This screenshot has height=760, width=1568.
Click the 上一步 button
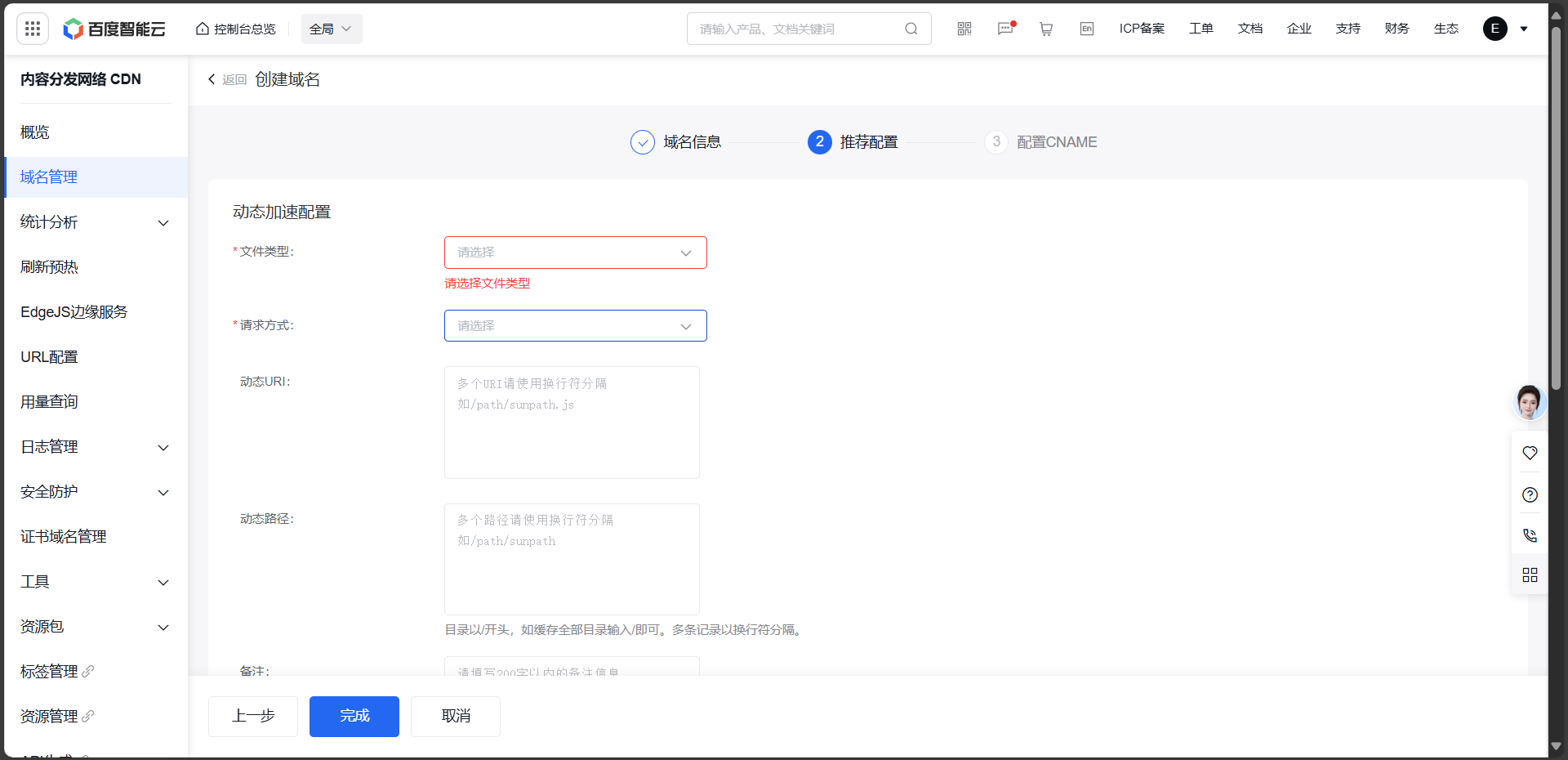[x=253, y=717]
